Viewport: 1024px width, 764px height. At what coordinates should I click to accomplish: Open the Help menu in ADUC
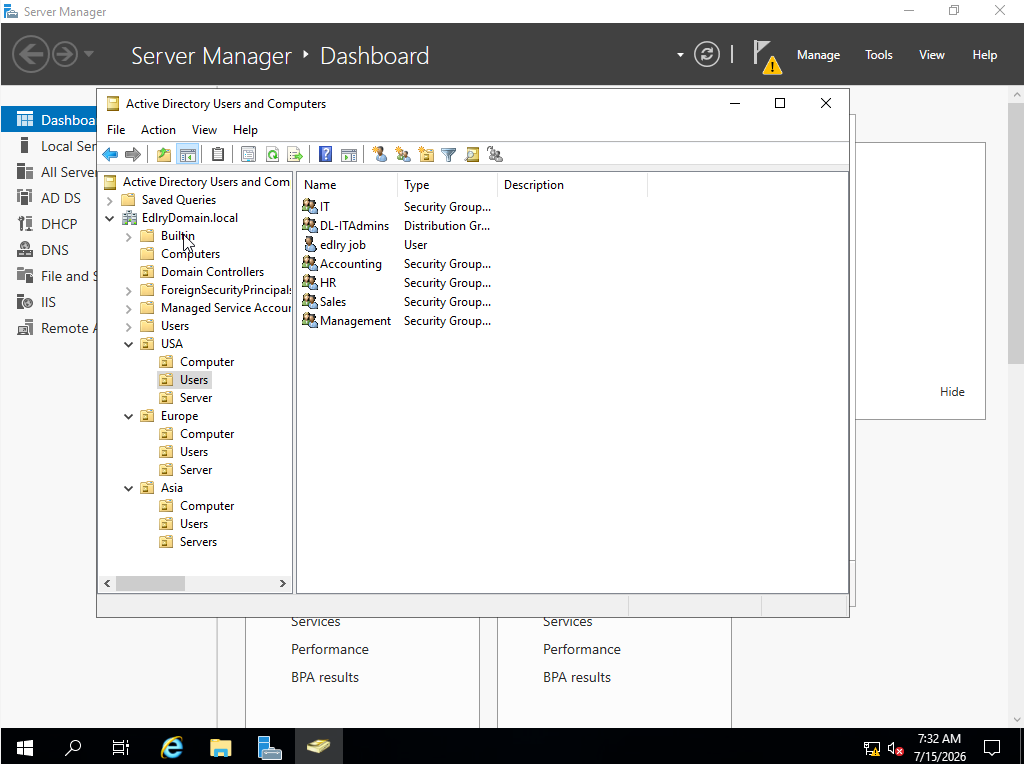(246, 130)
